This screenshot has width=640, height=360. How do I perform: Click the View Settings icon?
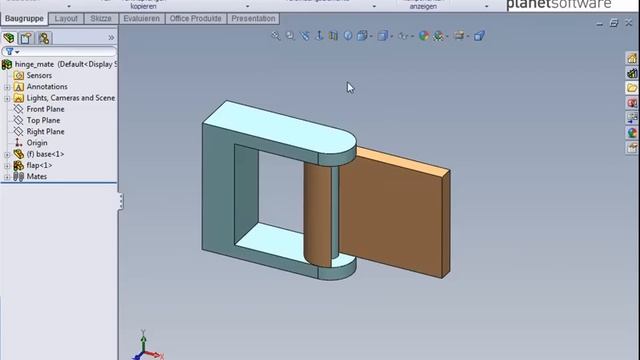tap(459, 36)
